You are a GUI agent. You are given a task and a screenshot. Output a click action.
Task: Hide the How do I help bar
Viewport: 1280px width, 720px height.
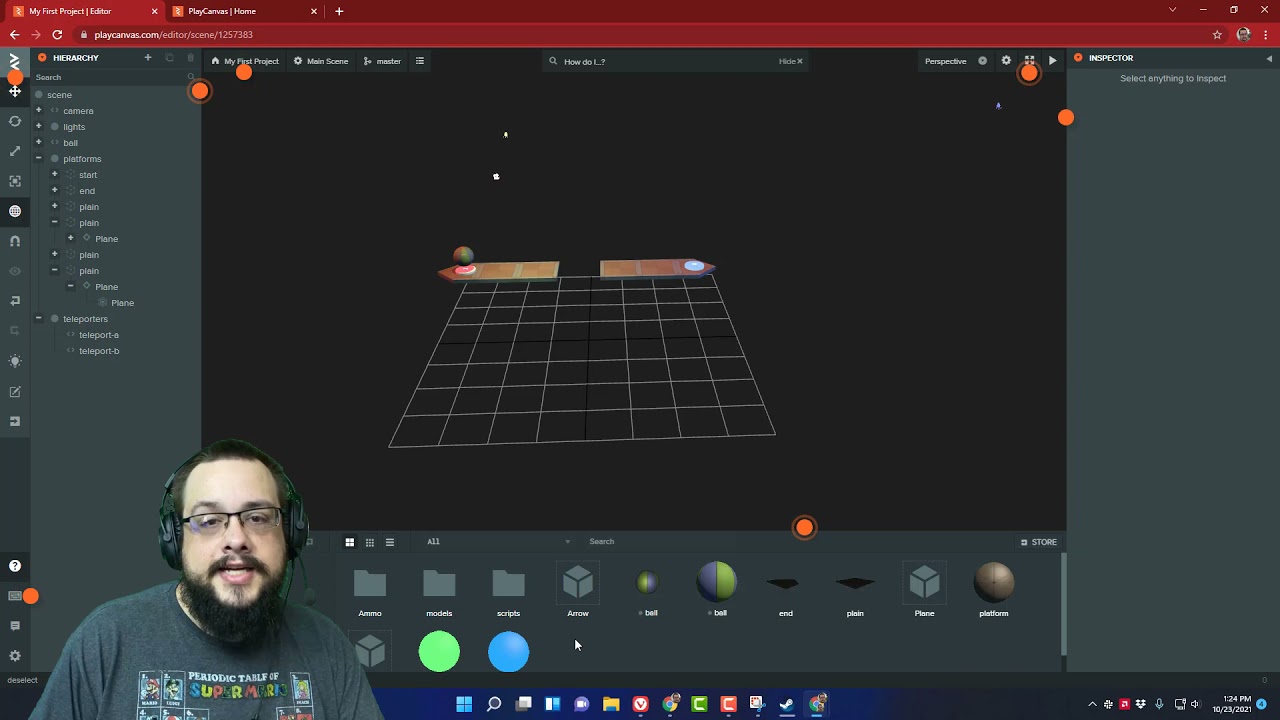[x=790, y=61]
